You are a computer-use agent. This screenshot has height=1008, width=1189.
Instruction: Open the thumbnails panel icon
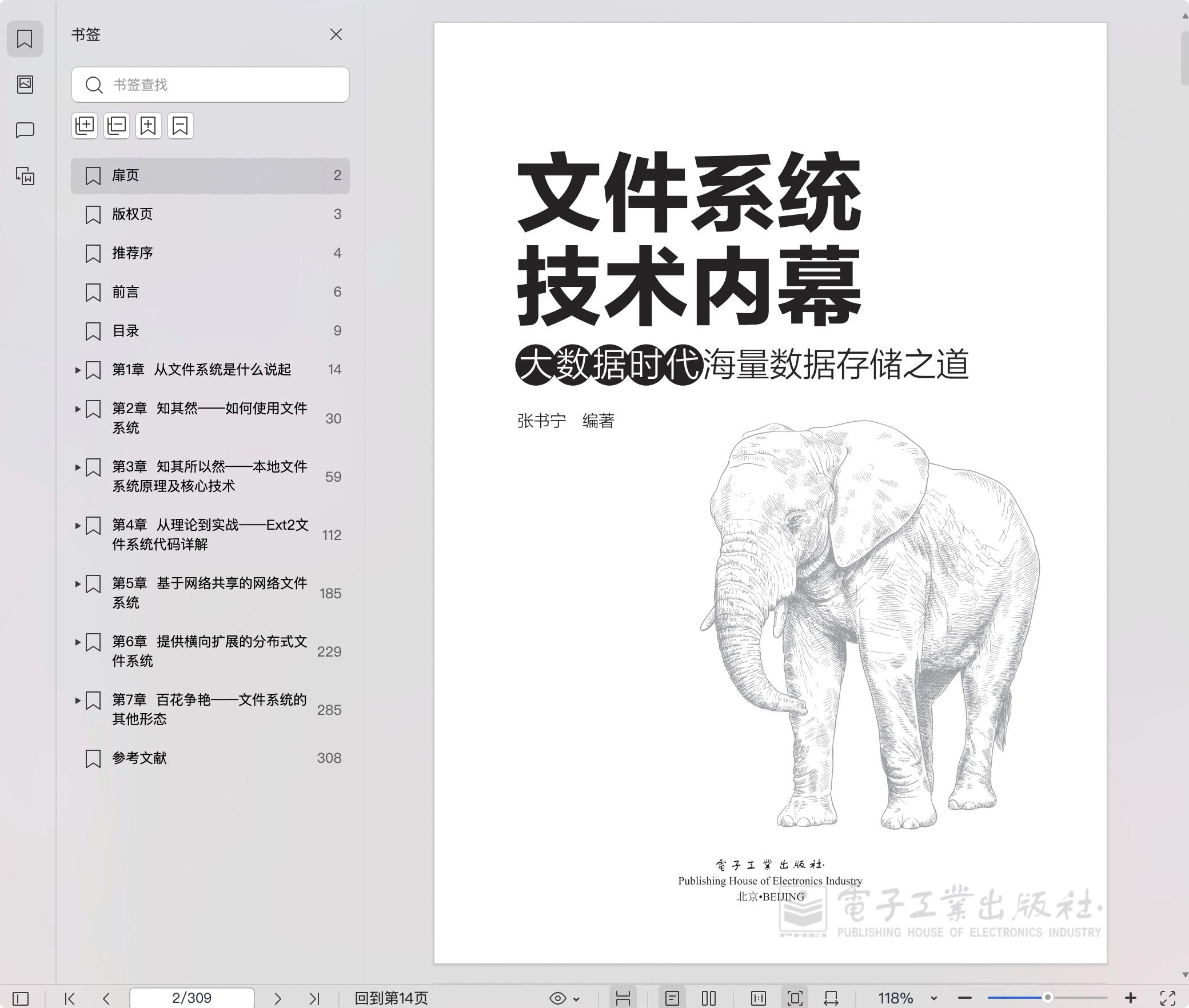(25, 85)
